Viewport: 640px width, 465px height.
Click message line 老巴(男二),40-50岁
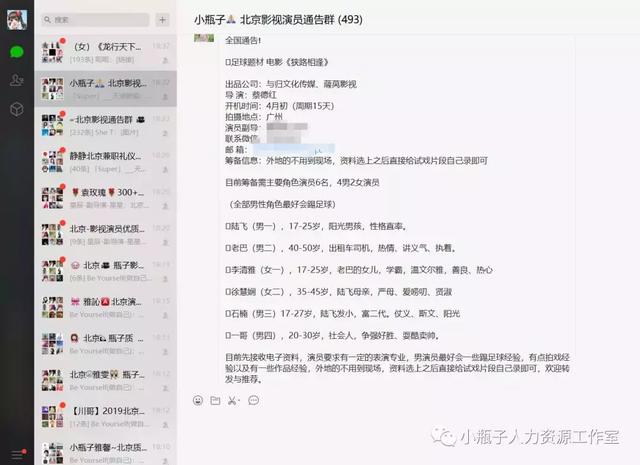click(340, 248)
